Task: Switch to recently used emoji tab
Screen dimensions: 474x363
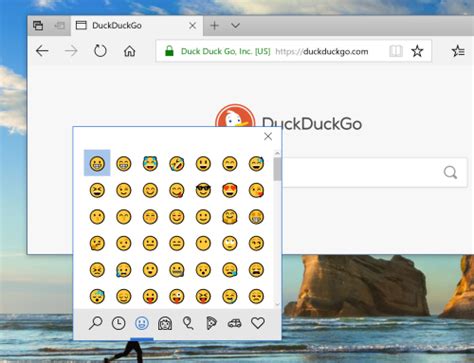Action: (x=118, y=323)
